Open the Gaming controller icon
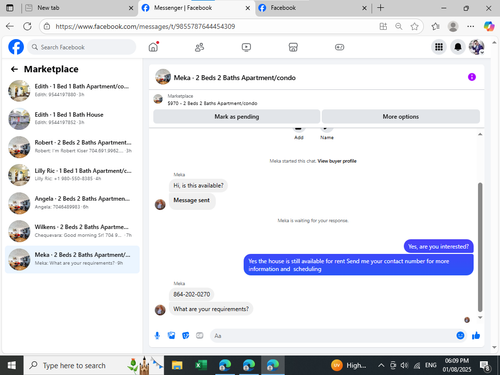The width and height of the screenshot is (500, 375). 339,47
